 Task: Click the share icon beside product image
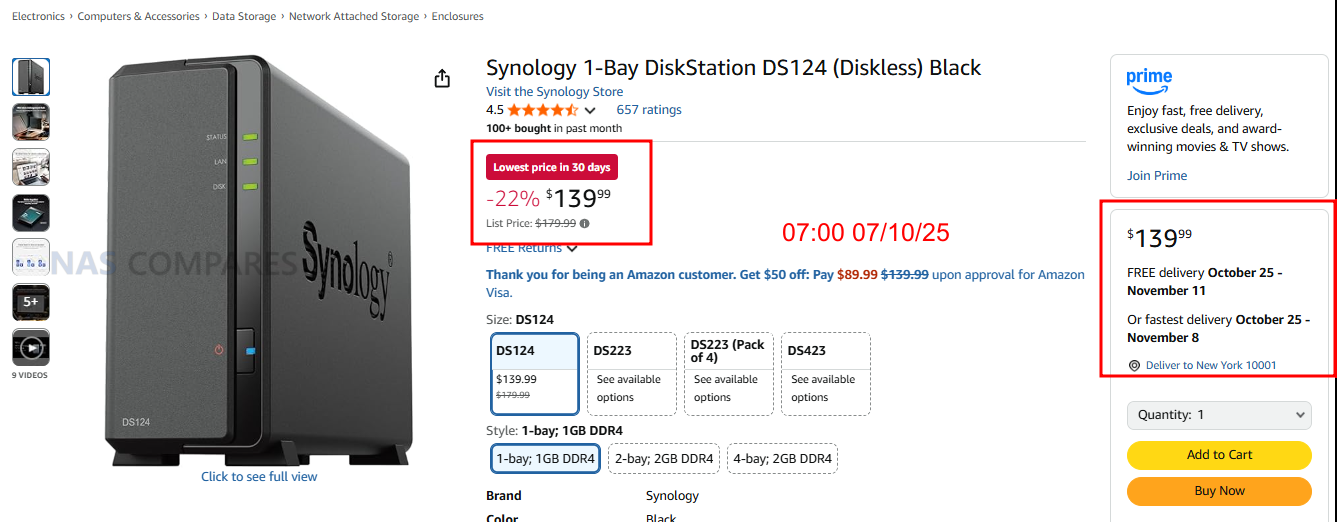coord(442,78)
